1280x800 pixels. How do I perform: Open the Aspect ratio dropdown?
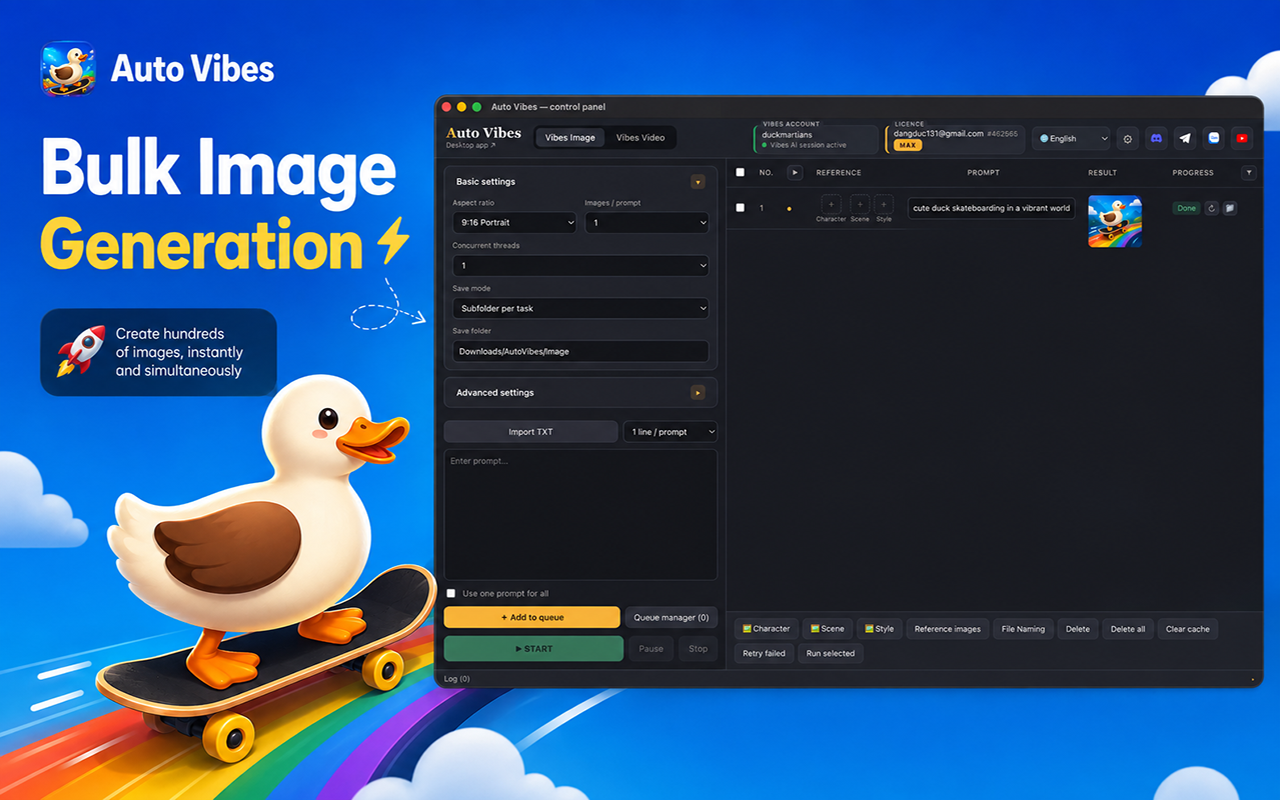click(x=514, y=222)
